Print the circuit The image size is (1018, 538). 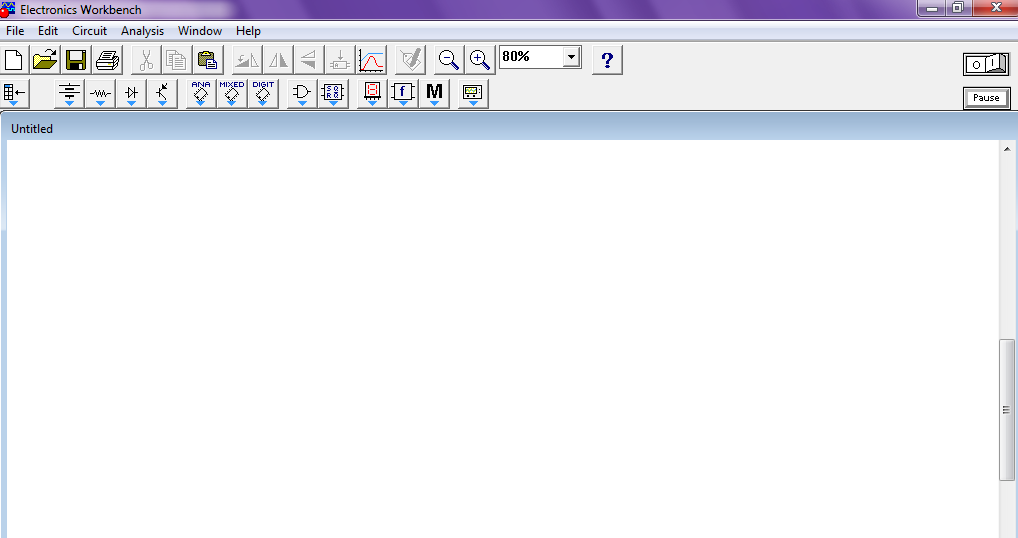click(x=107, y=60)
